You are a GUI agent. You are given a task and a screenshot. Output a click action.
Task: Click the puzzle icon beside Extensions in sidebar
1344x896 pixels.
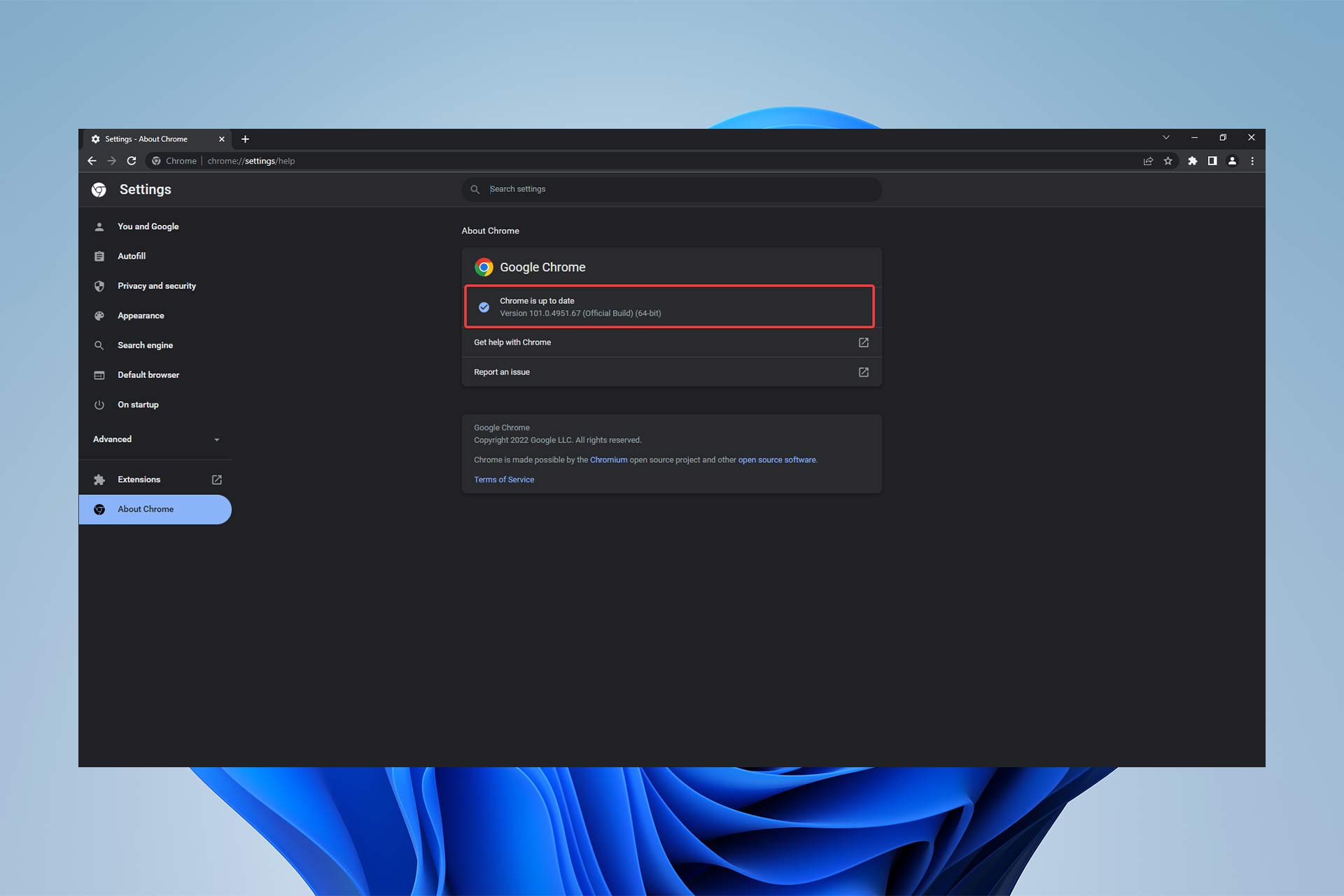[x=99, y=479]
